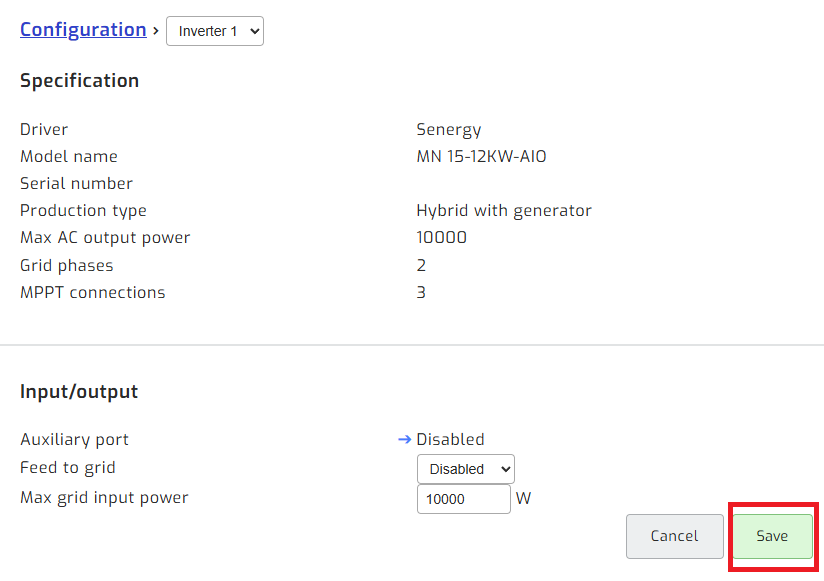Image resolution: width=824 pixels, height=581 pixels.
Task: Click the Max grid input power field
Action: pos(463,498)
